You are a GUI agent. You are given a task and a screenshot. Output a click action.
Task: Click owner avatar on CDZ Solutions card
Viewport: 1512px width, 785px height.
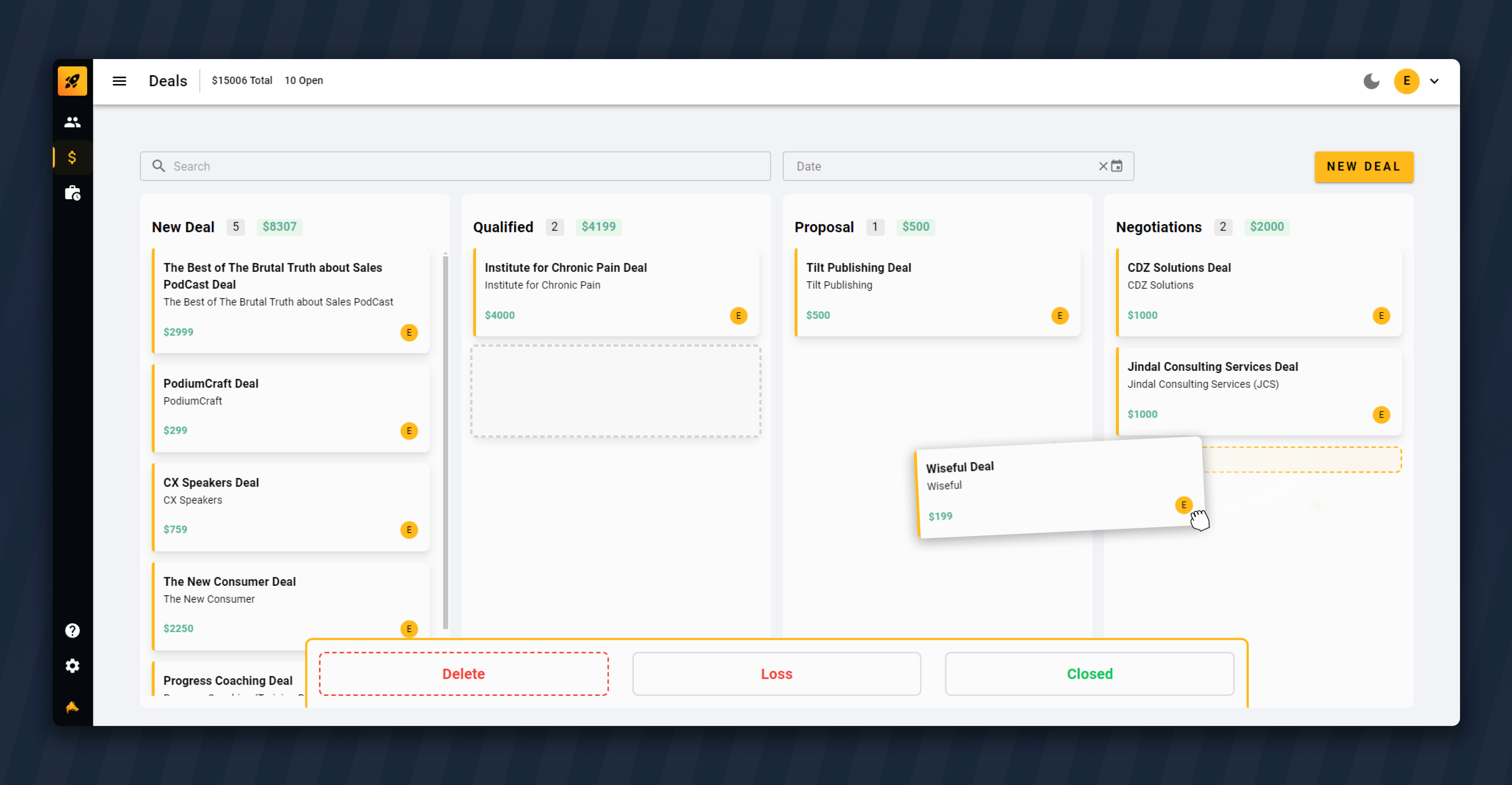(1381, 316)
